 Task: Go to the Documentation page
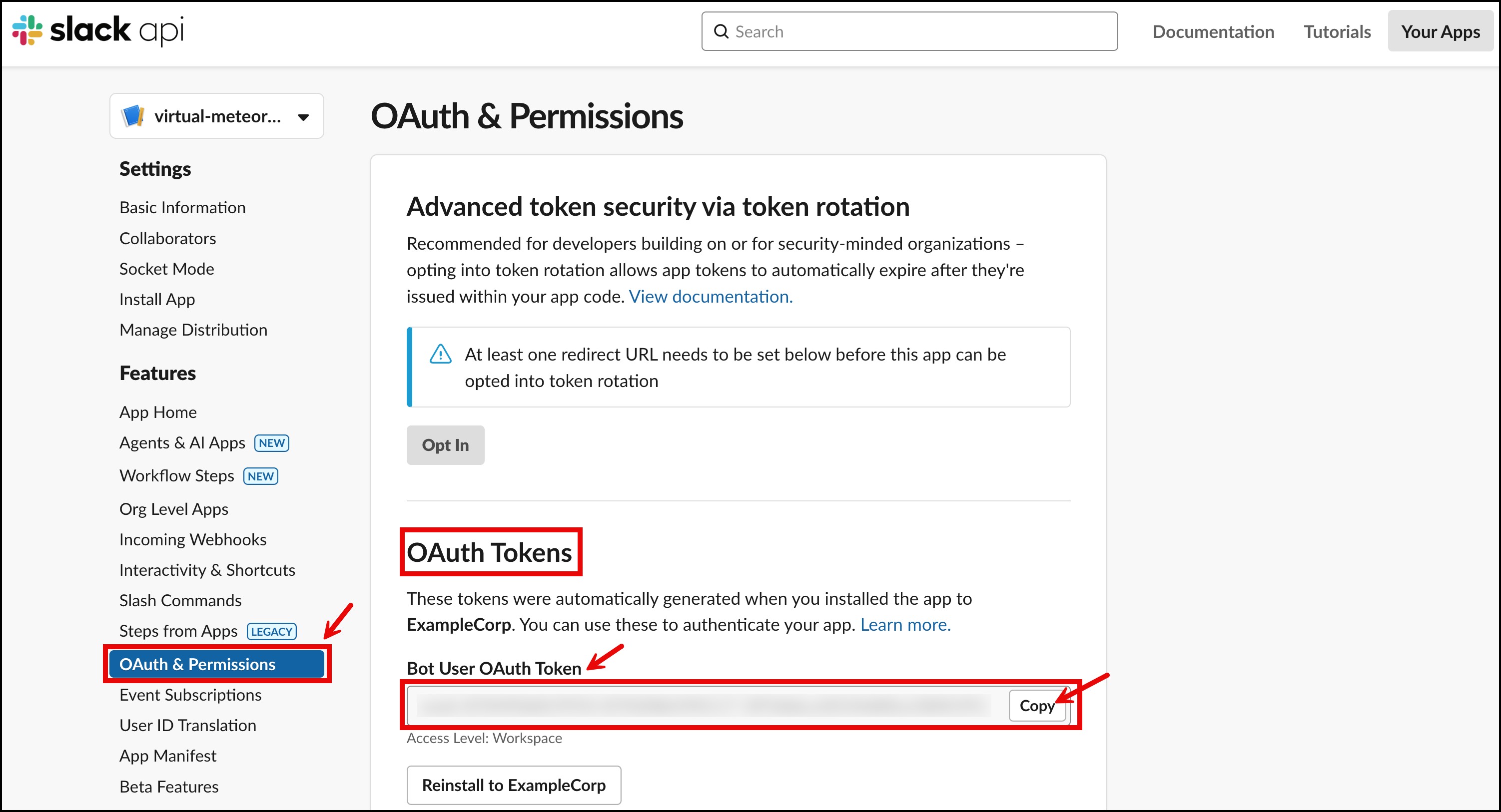coord(1213,31)
